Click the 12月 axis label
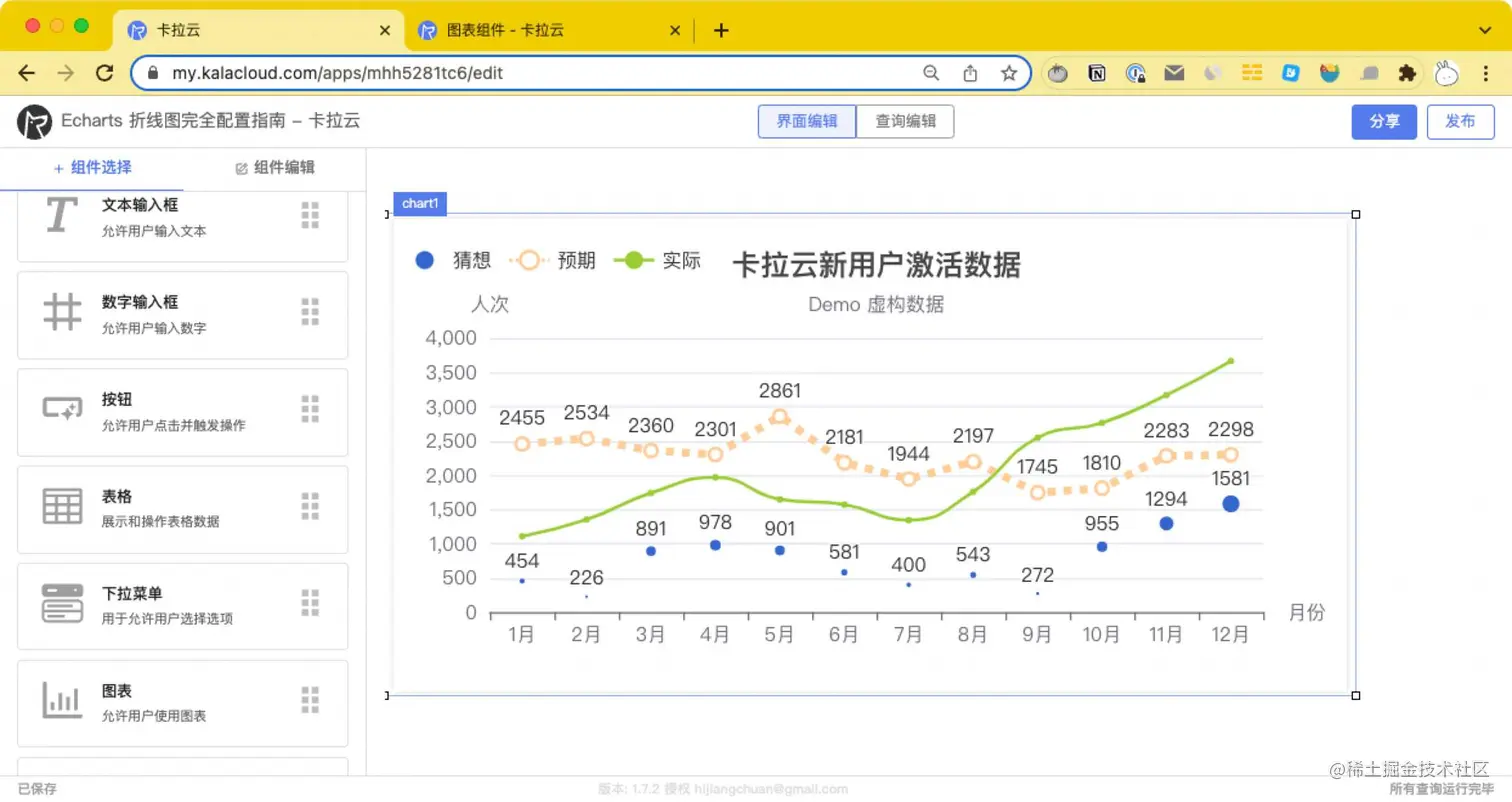Screen dimensions: 1512x802 1230,635
